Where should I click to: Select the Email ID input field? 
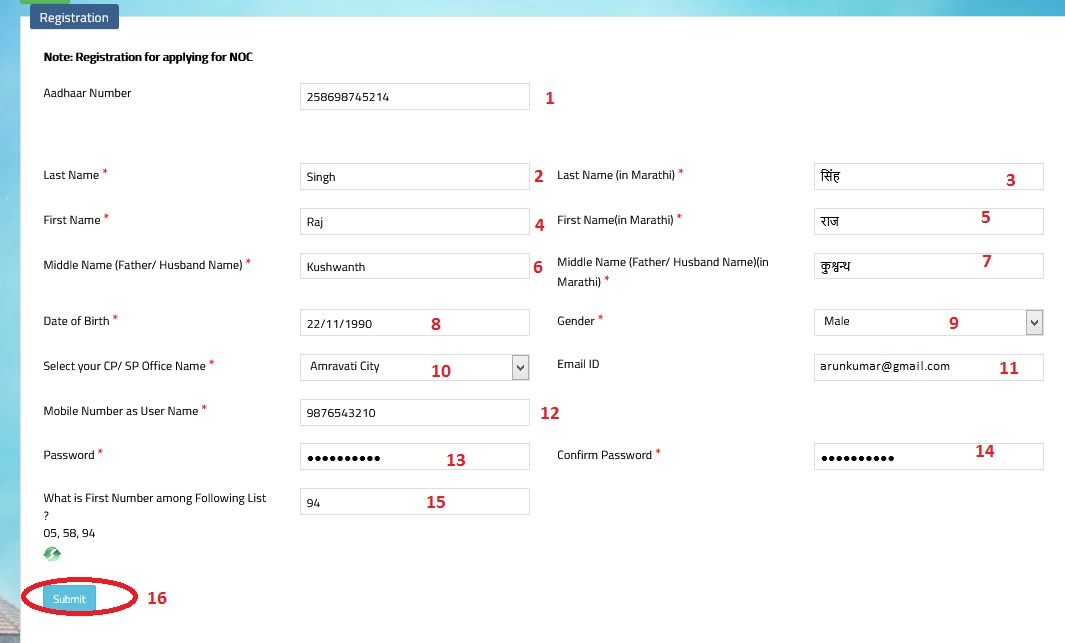click(928, 367)
